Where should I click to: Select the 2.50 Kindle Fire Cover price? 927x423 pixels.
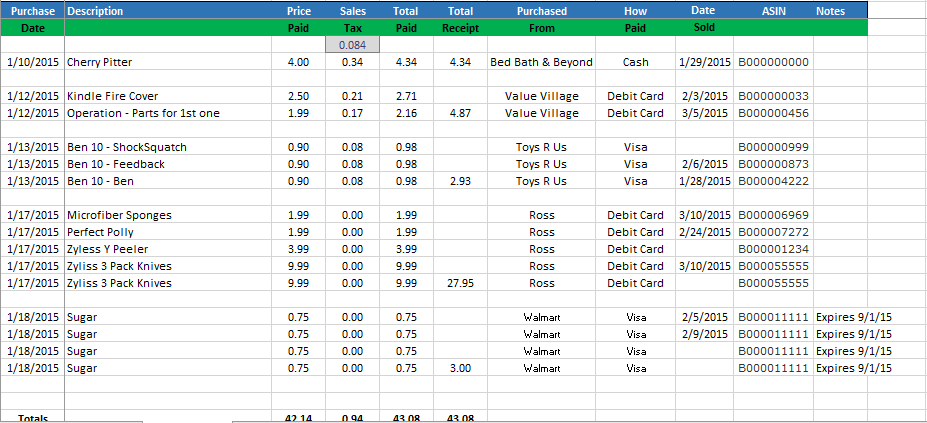click(x=299, y=96)
